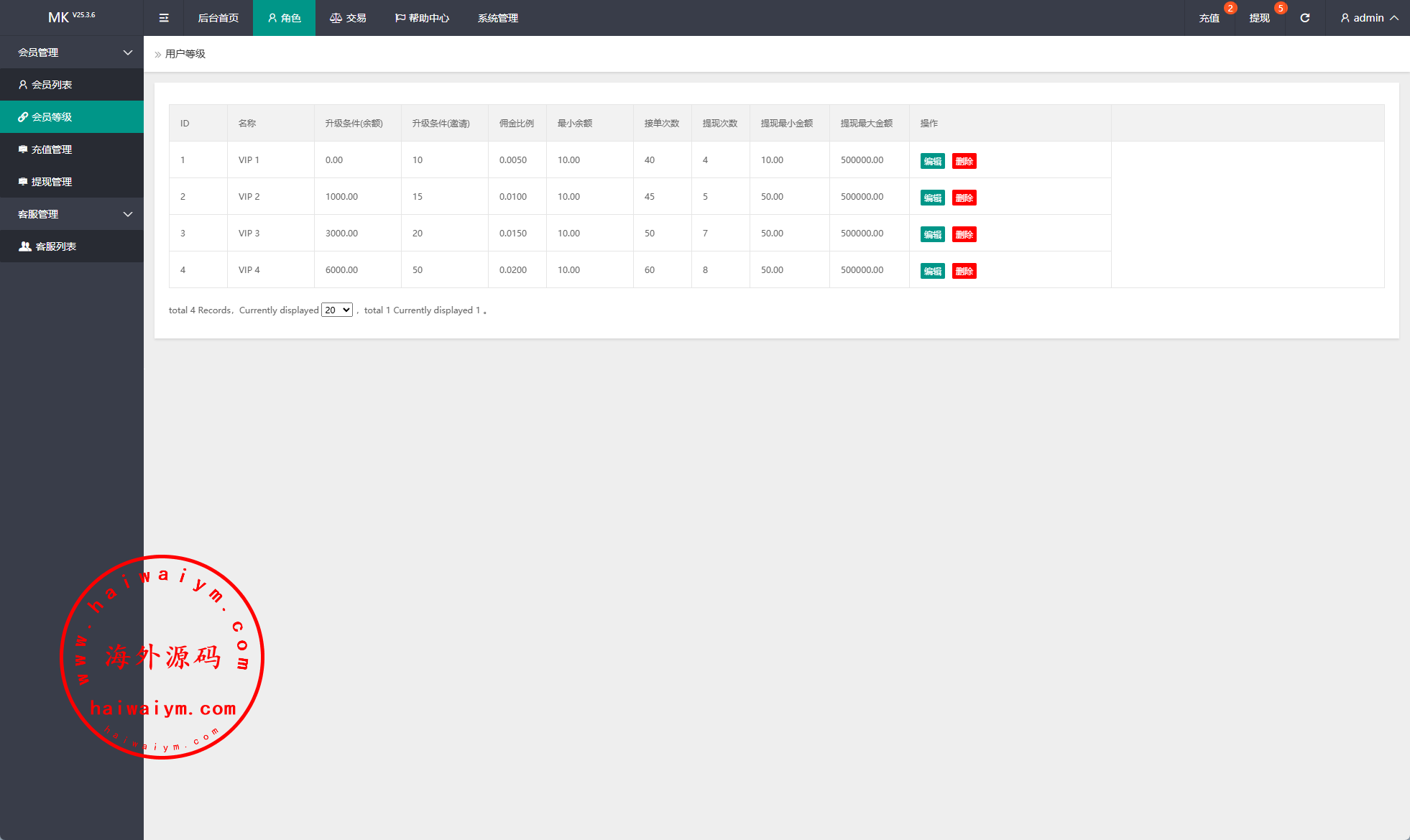Switch to the 交易 top tab

pos(349,18)
